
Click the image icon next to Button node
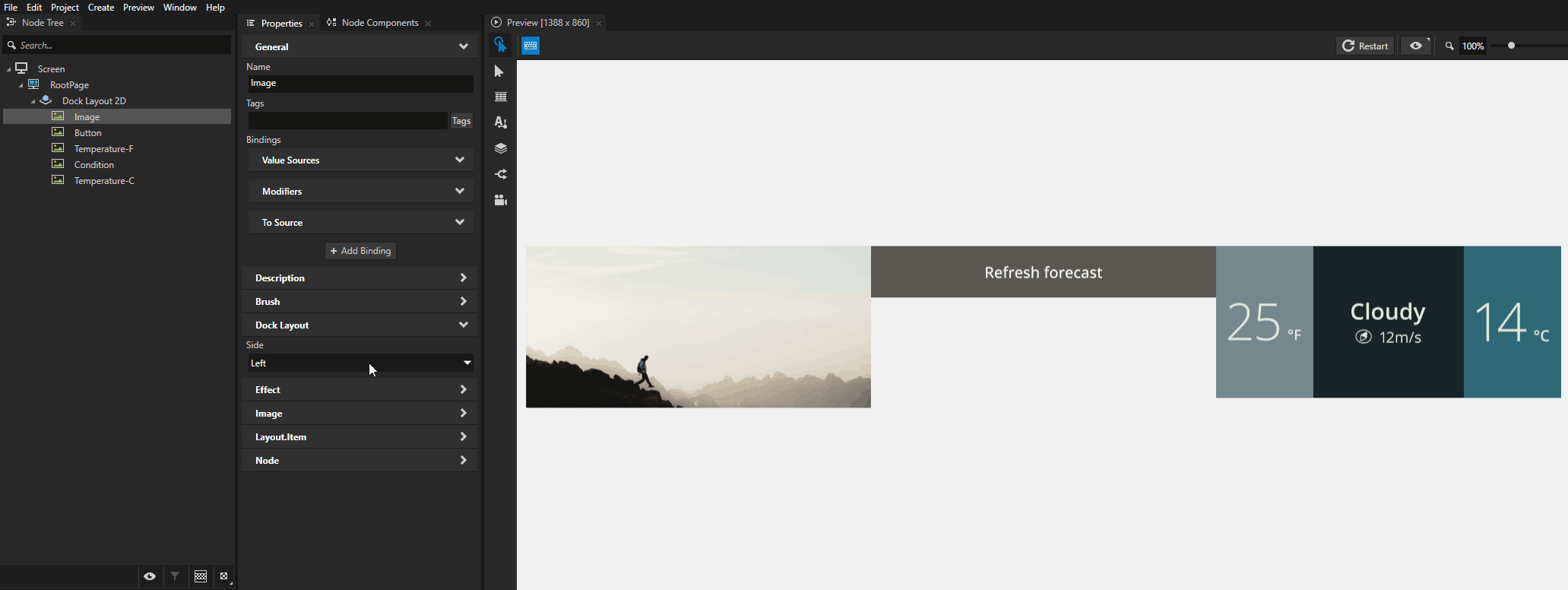[58, 132]
